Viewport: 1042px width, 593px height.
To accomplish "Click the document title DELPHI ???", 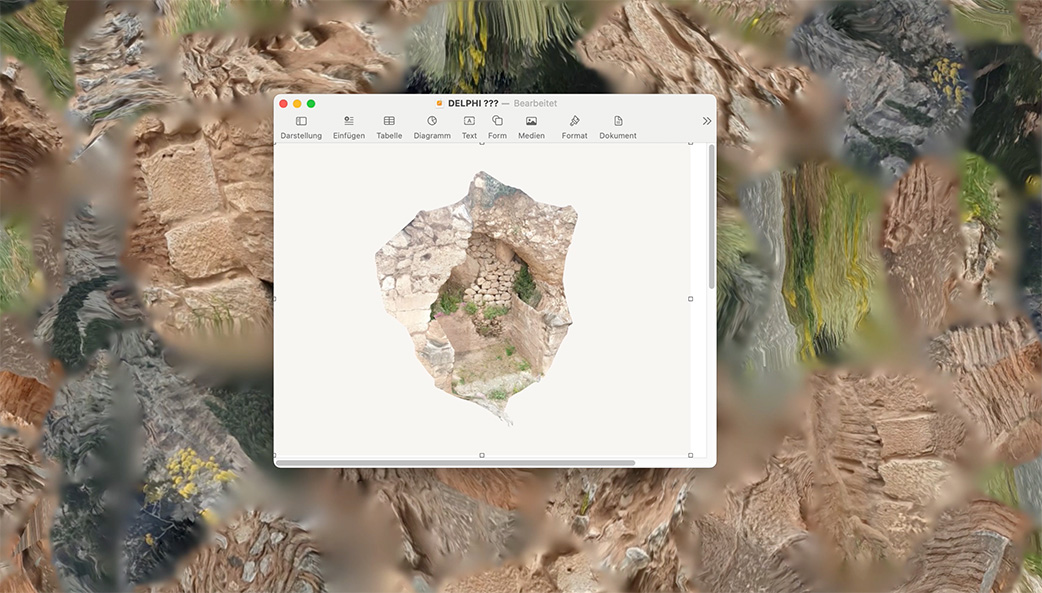I will click(x=473, y=103).
